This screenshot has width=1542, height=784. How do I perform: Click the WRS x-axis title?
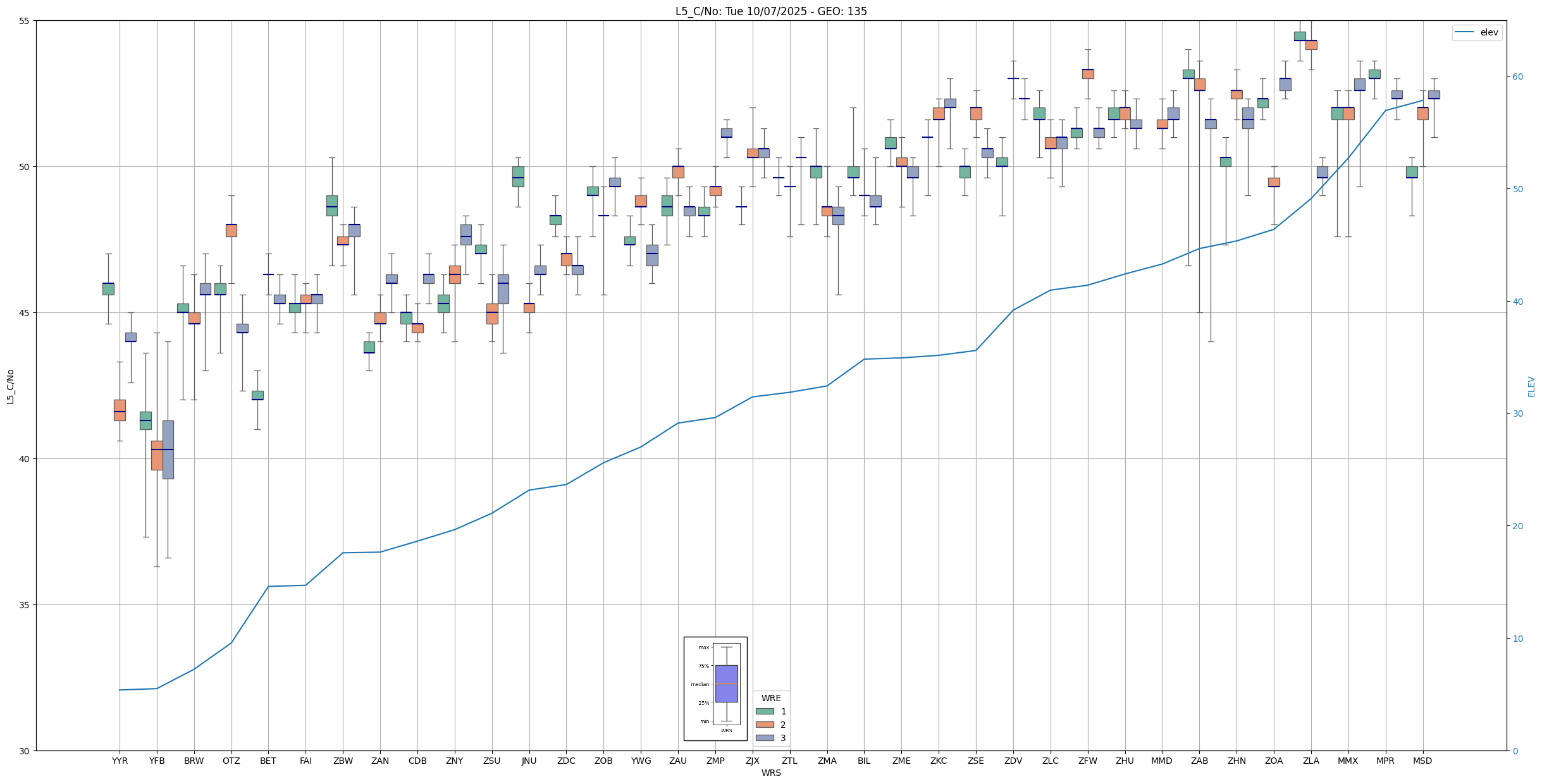click(771, 773)
